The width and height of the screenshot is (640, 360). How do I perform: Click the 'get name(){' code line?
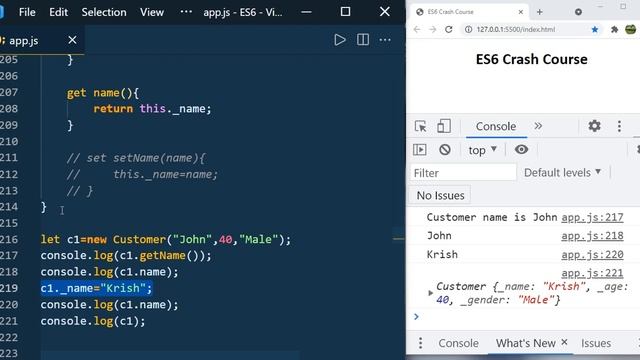103,93
